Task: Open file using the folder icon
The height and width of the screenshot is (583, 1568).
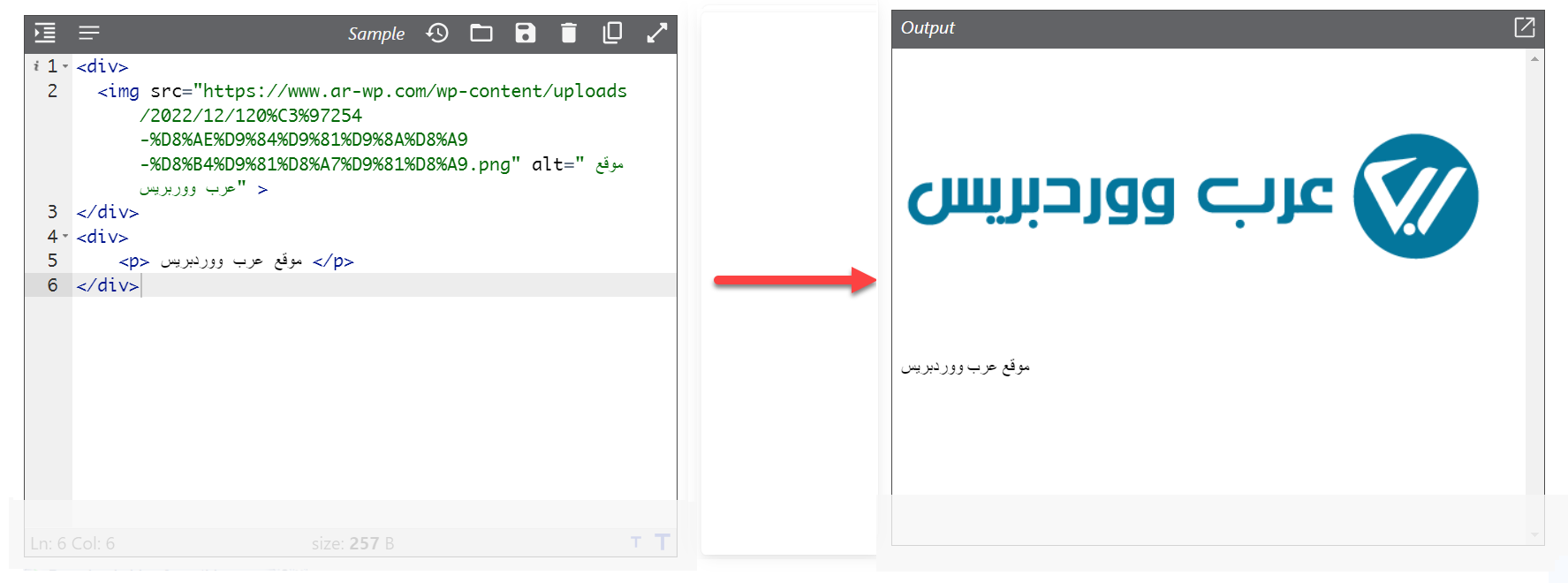Action: pyautogui.click(x=481, y=33)
